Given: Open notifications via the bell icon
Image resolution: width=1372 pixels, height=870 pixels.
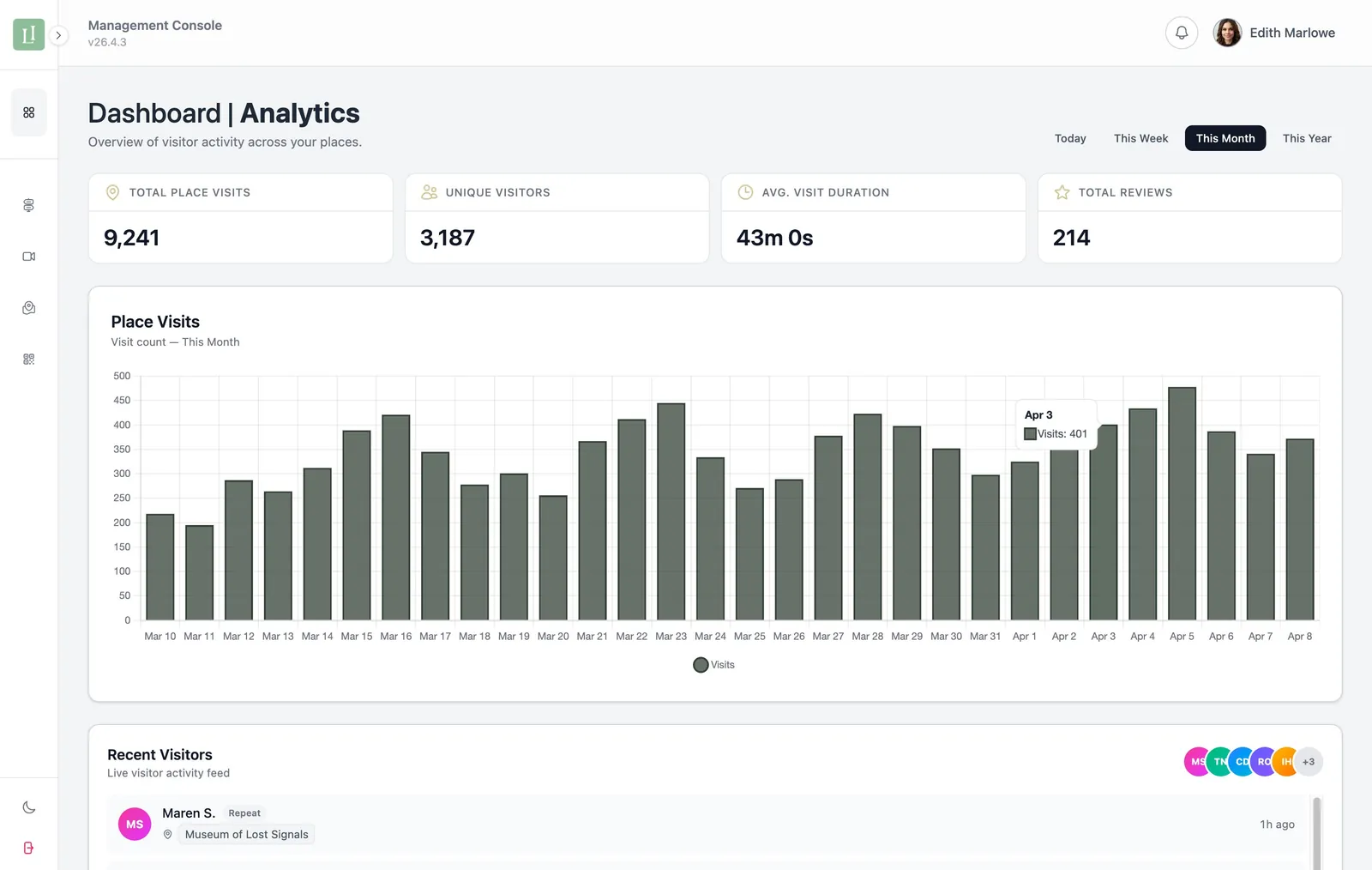Looking at the screenshot, I should pos(1181,33).
